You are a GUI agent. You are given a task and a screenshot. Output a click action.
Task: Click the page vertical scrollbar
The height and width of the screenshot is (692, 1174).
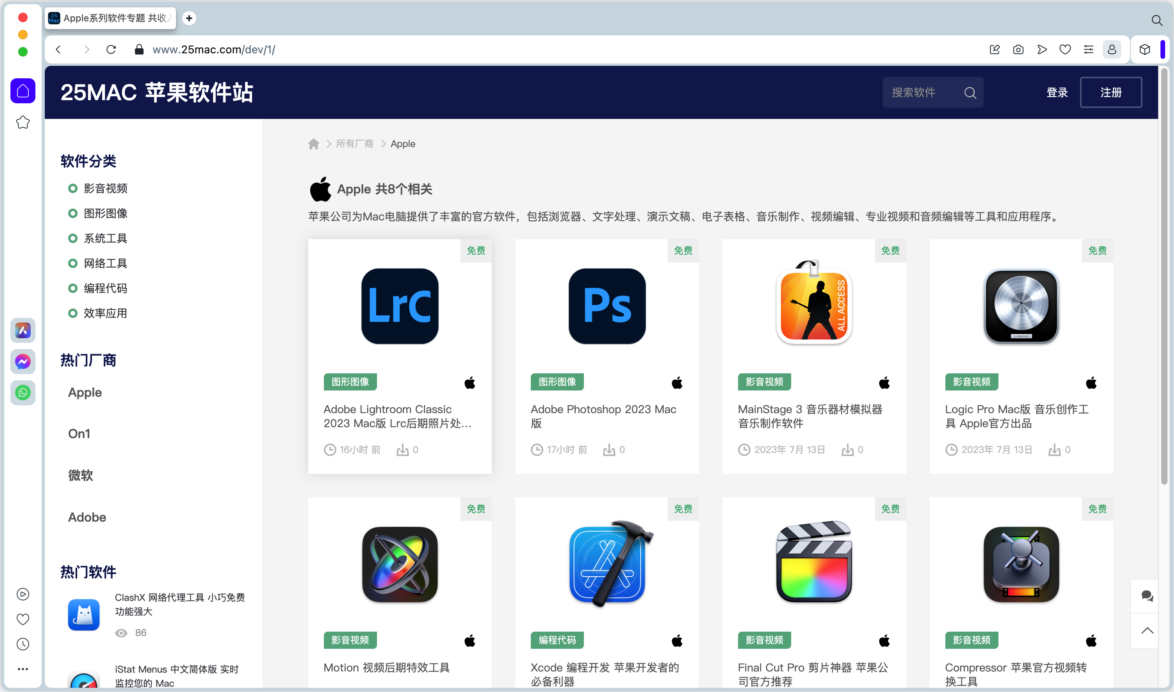point(1164,277)
